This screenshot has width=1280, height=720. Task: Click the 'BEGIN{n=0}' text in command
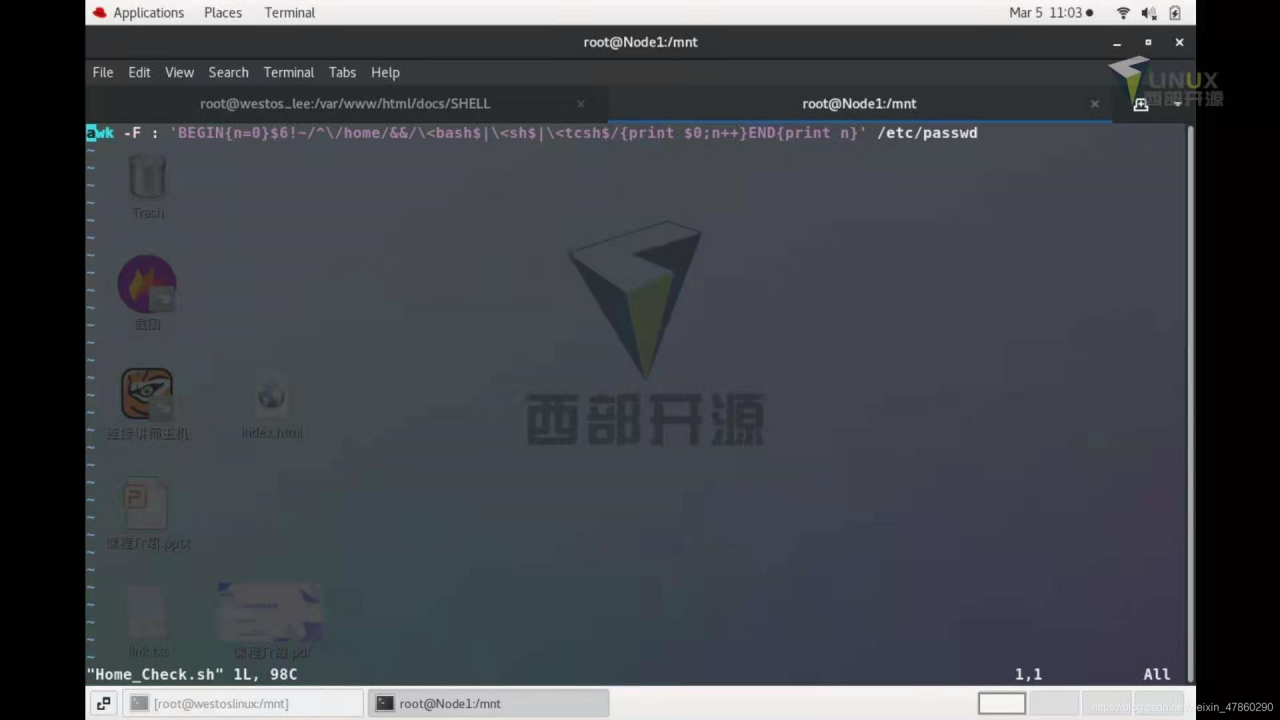click(x=224, y=133)
